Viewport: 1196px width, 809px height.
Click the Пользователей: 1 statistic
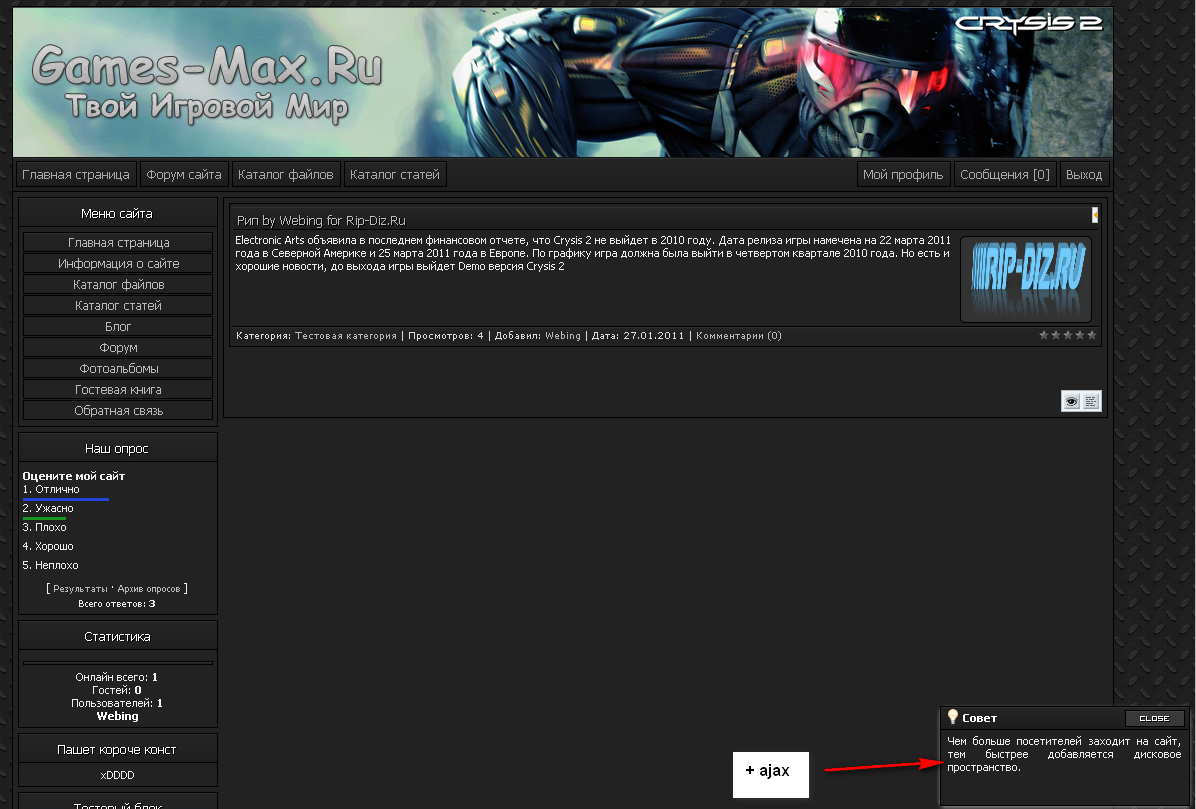pos(117,703)
